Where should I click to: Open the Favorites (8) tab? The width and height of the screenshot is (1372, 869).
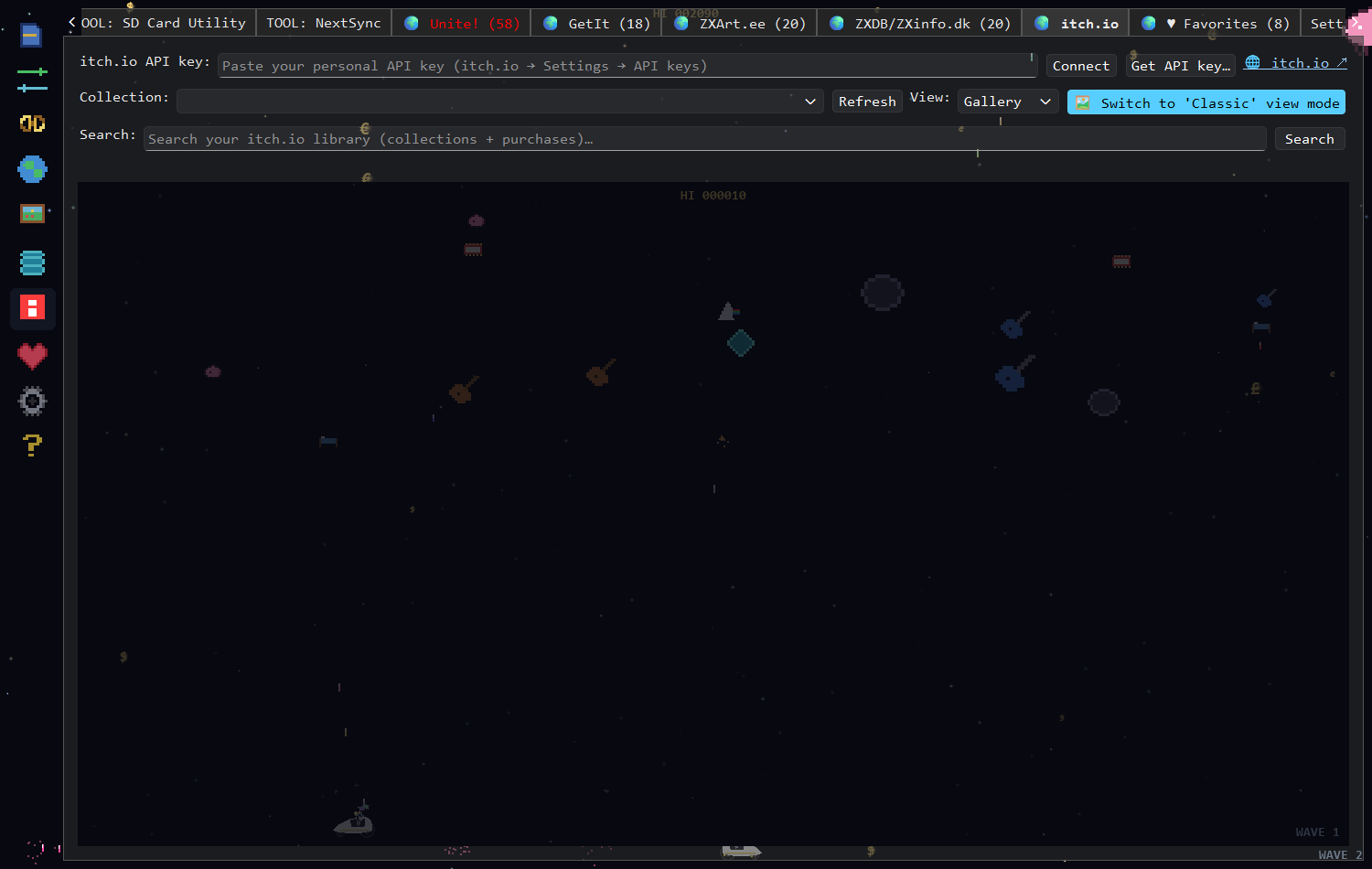[x=1216, y=24]
